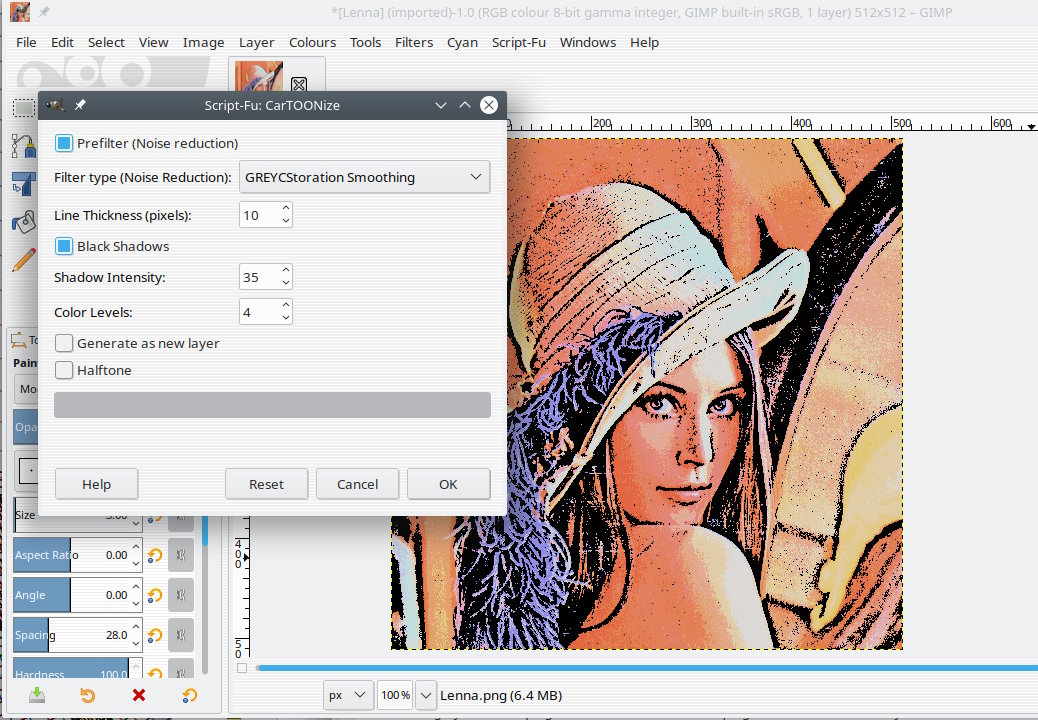Image resolution: width=1038 pixels, height=720 pixels.
Task: Reset tool options to defaults bottom icon
Action: [x=189, y=695]
